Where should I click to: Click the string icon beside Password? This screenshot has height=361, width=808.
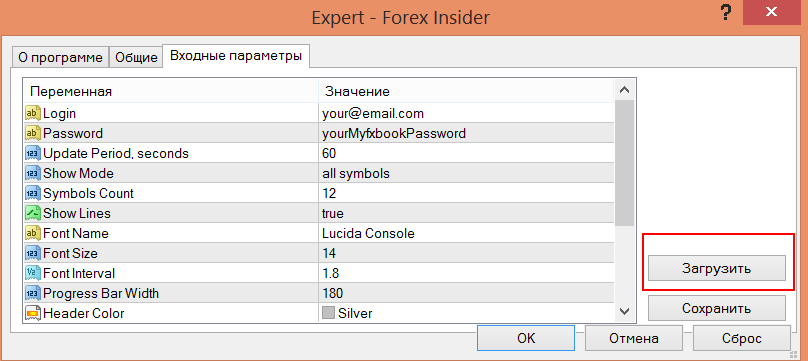coord(33,133)
